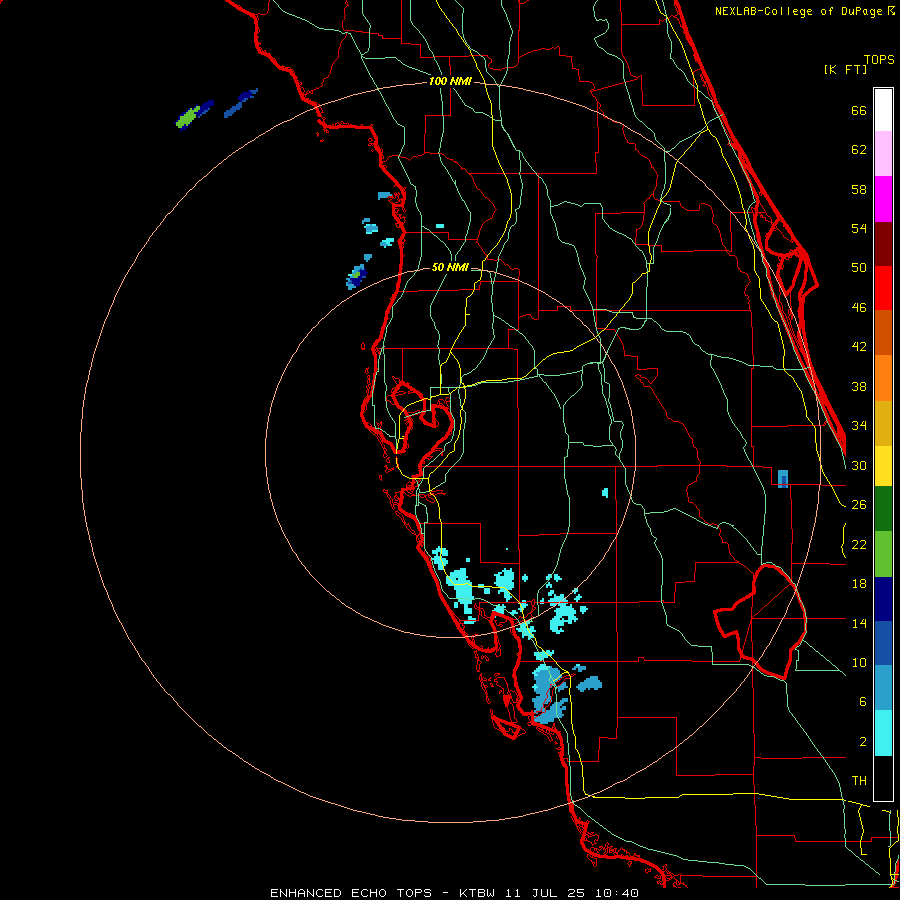The image size is (900, 900).
Task: Click the bright orange legend swatch
Action: coord(883,378)
